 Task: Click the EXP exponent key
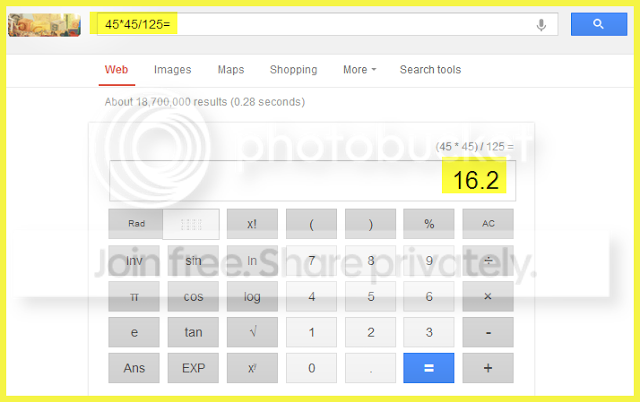(193, 368)
